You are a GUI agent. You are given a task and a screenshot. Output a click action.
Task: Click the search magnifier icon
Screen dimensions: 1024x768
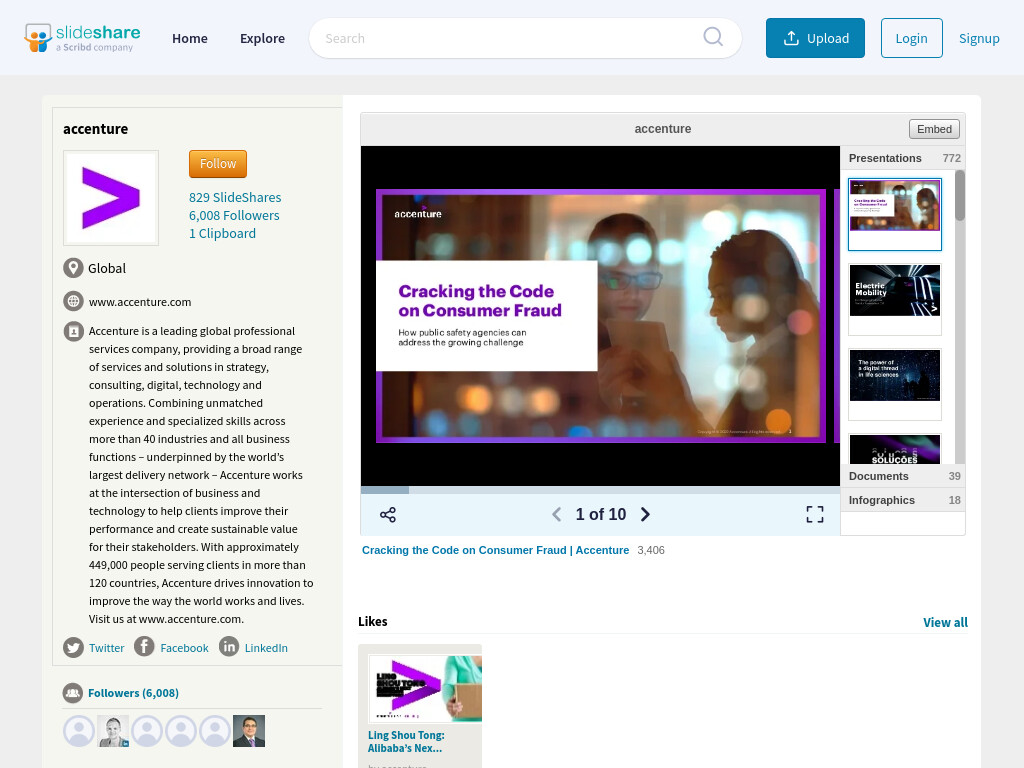712,37
